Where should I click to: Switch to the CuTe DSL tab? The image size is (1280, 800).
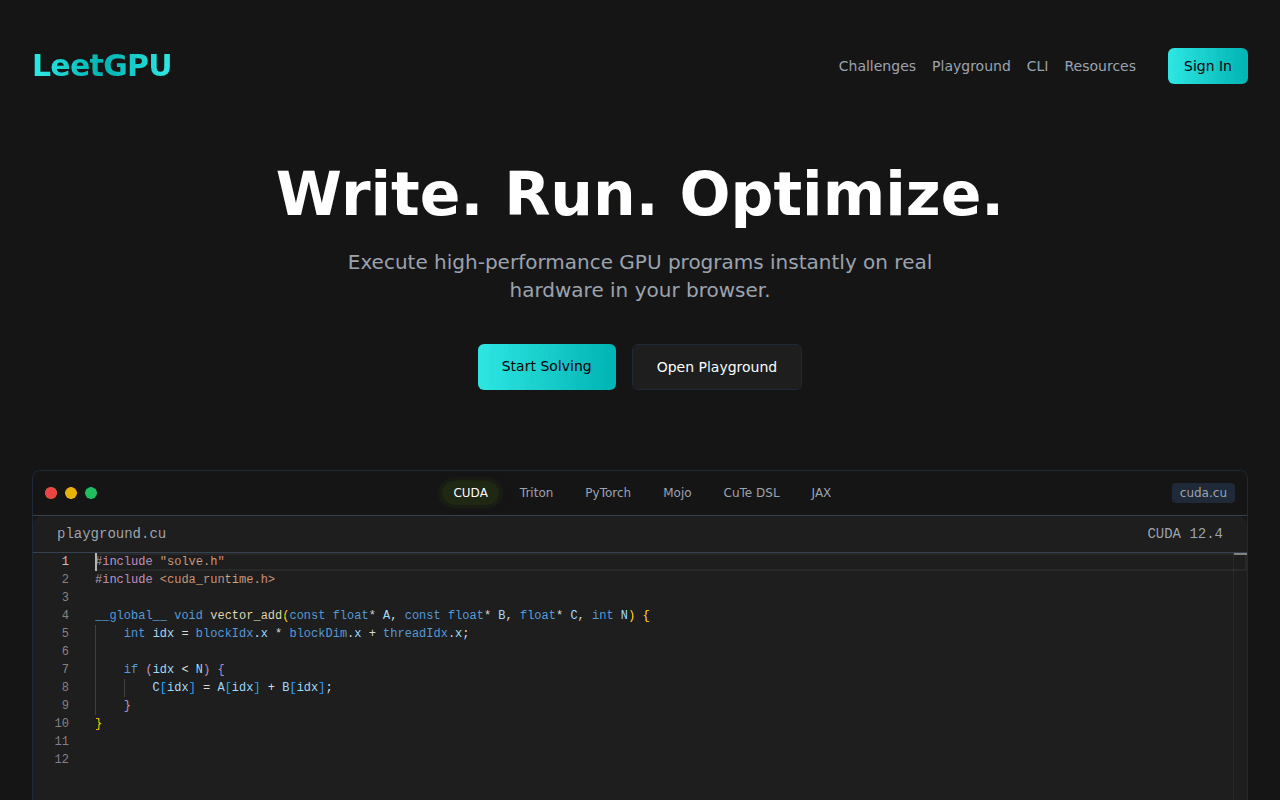point(751,493)
